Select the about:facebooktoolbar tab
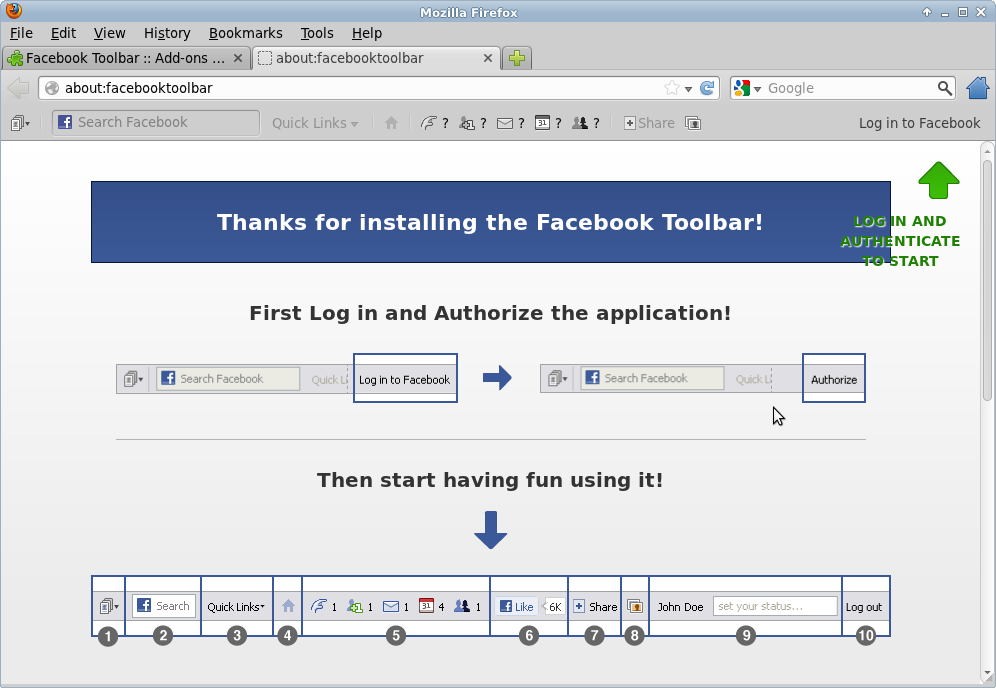 tap(375, 58)
